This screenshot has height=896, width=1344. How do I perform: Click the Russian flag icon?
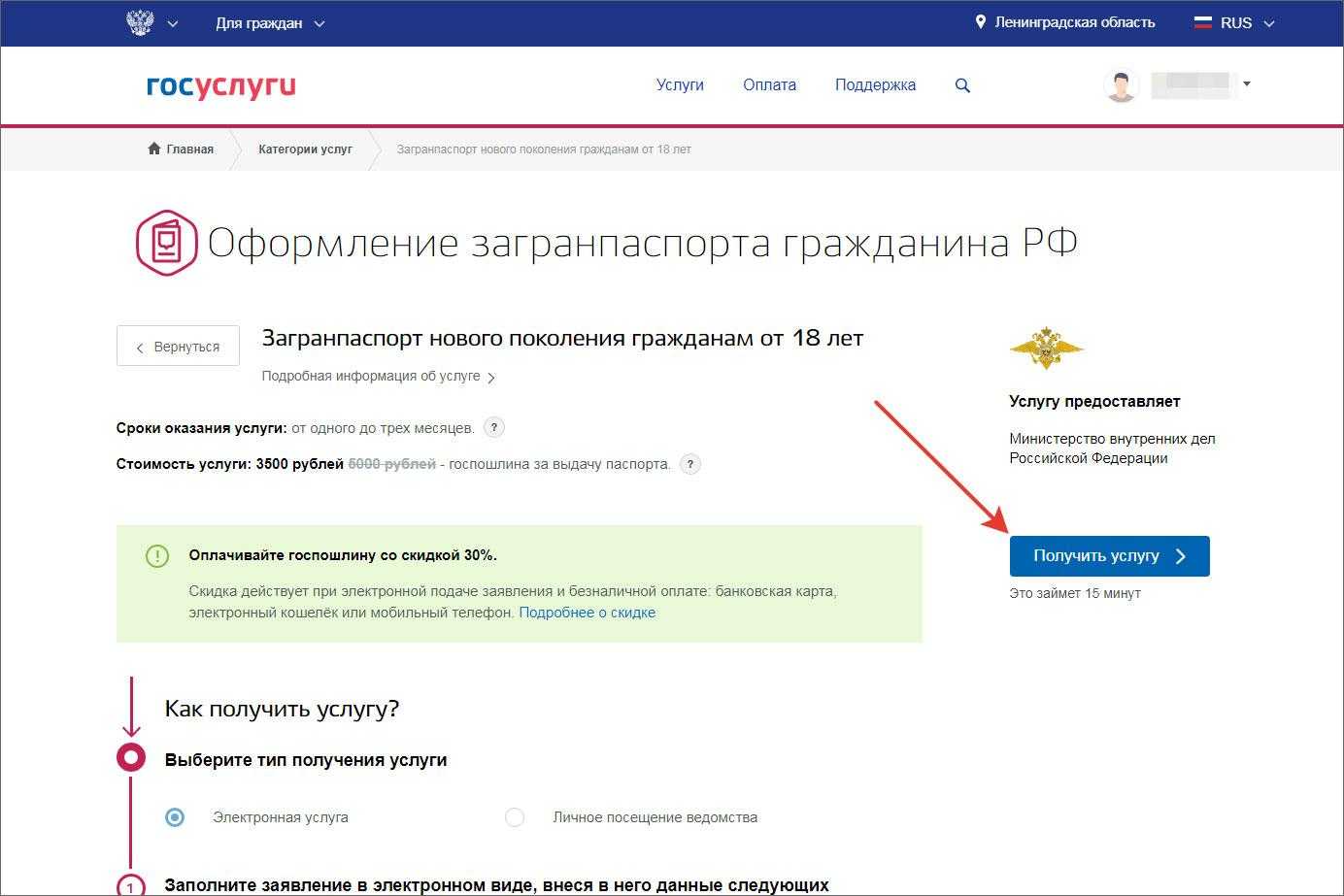click(x=1203, y=22)
